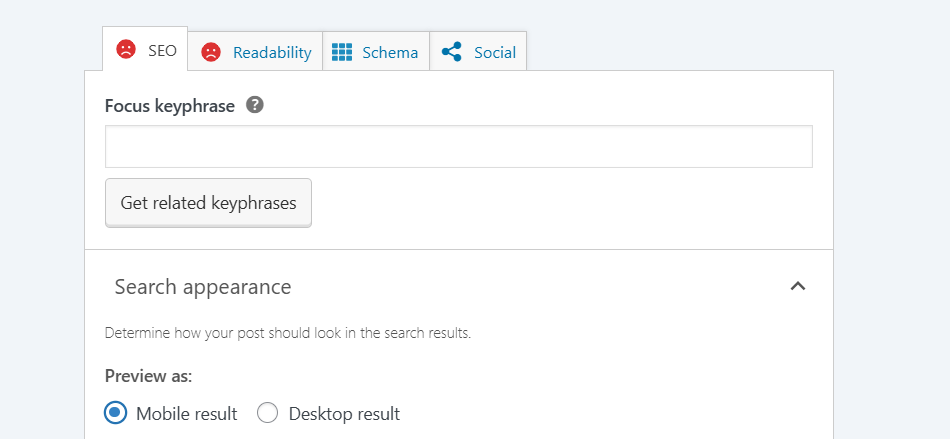Click the red sad face Readability score icon
Image resolution: width=950 pixels, height=439 pixels.
[x=211, y=52]
